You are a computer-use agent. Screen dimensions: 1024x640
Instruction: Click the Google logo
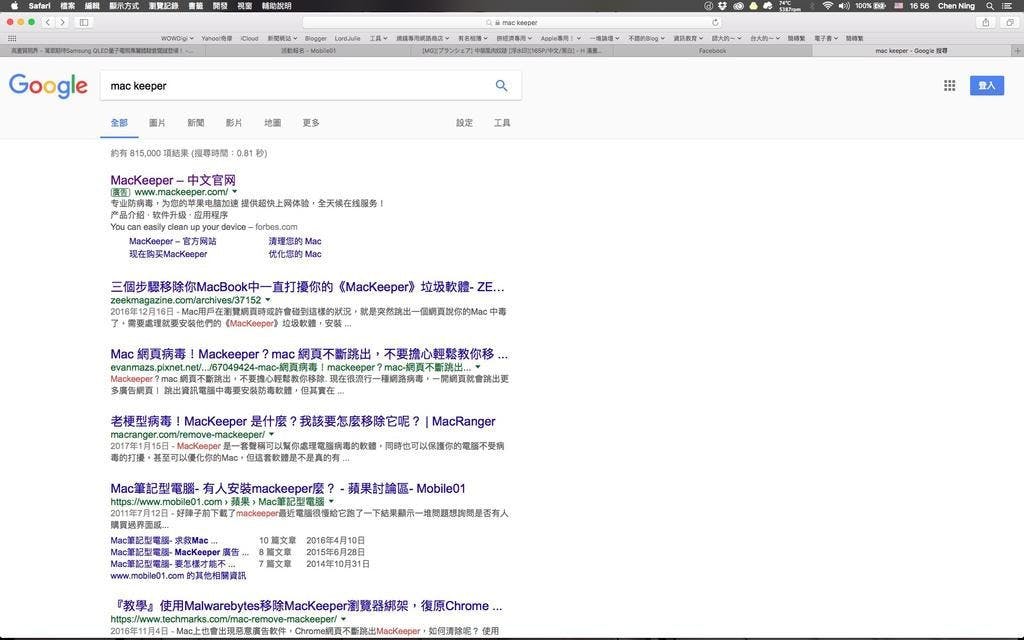click(48, 86)
